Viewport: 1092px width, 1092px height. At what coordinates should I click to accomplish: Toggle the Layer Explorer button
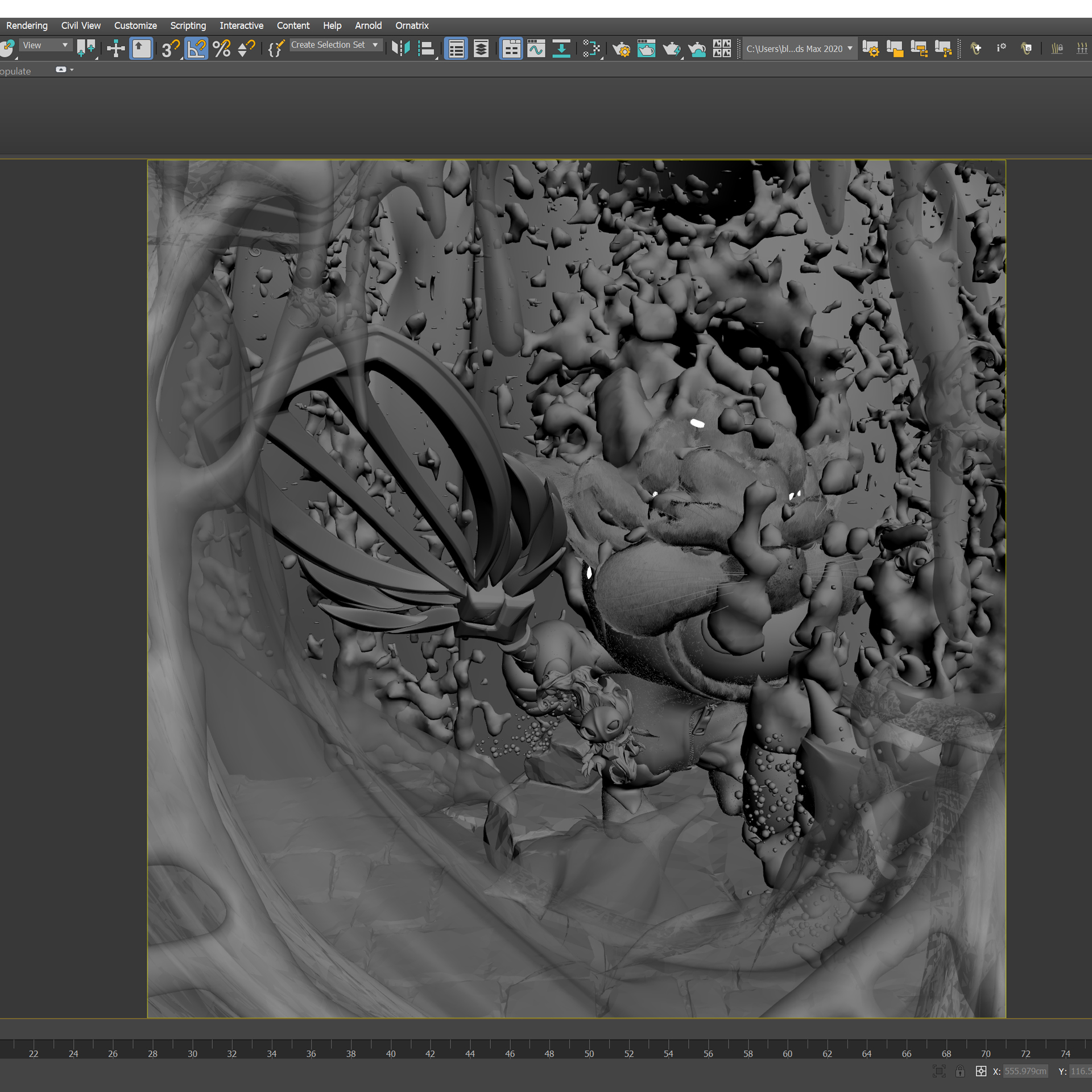click(481, 49)
